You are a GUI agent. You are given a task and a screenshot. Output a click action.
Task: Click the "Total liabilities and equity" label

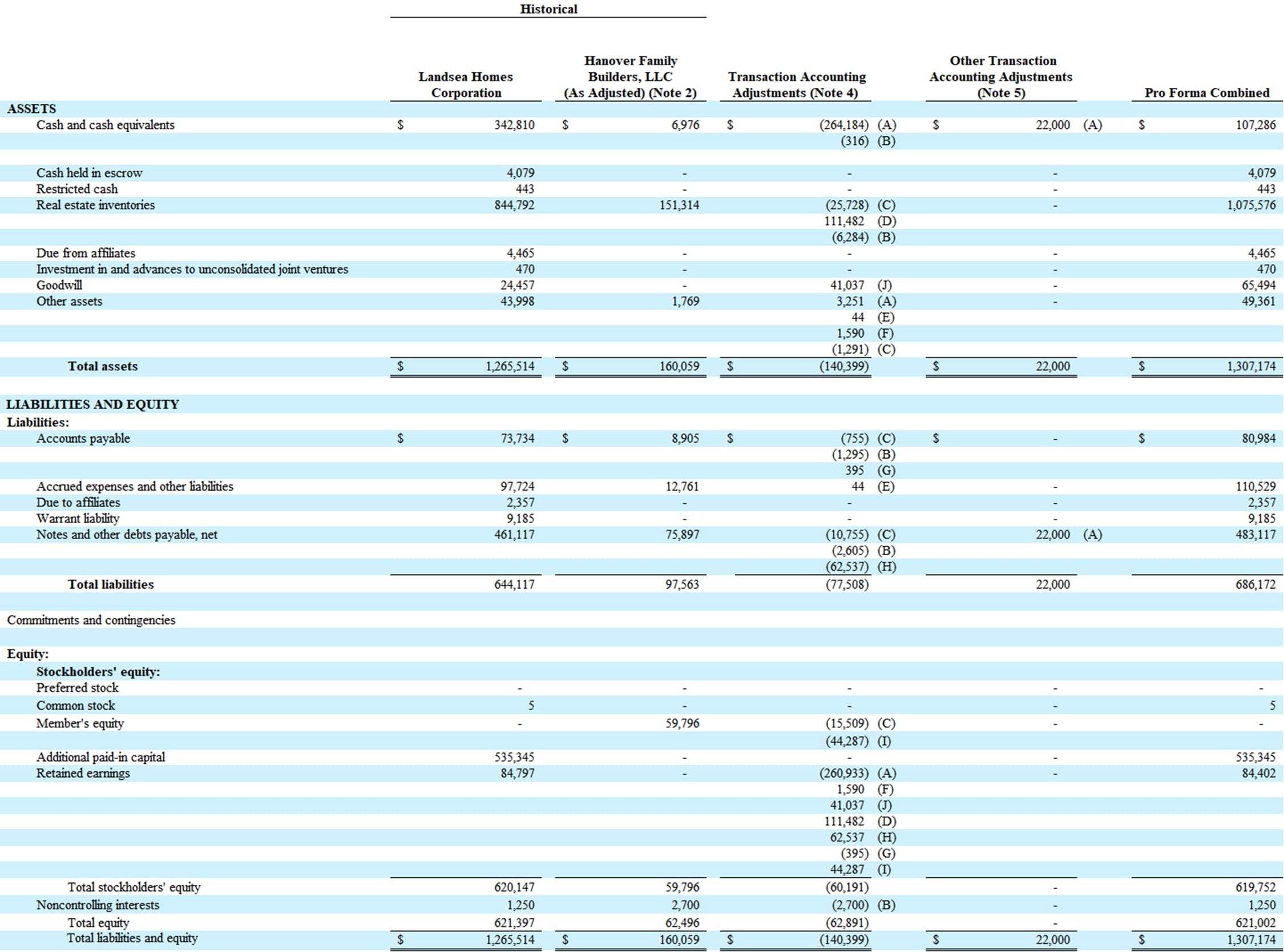tap(132, 938)
